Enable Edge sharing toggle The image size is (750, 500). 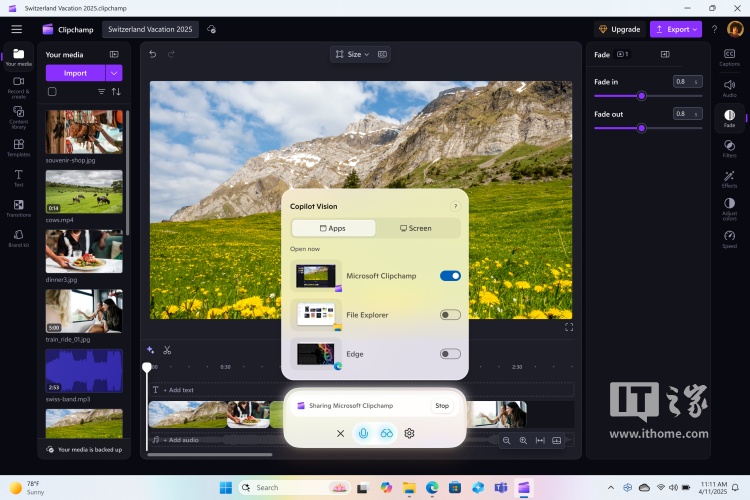point(450,354)
